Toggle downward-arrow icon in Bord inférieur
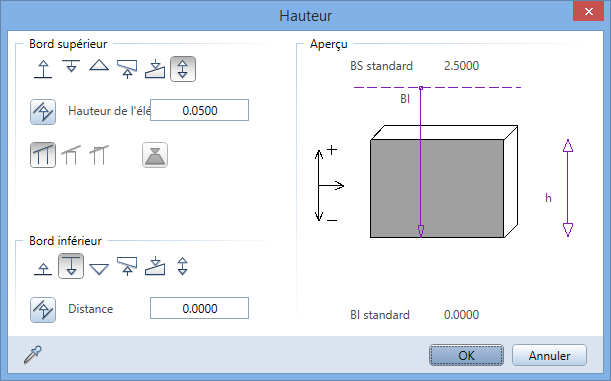The image size is (611, 381). tap(71, 266)
